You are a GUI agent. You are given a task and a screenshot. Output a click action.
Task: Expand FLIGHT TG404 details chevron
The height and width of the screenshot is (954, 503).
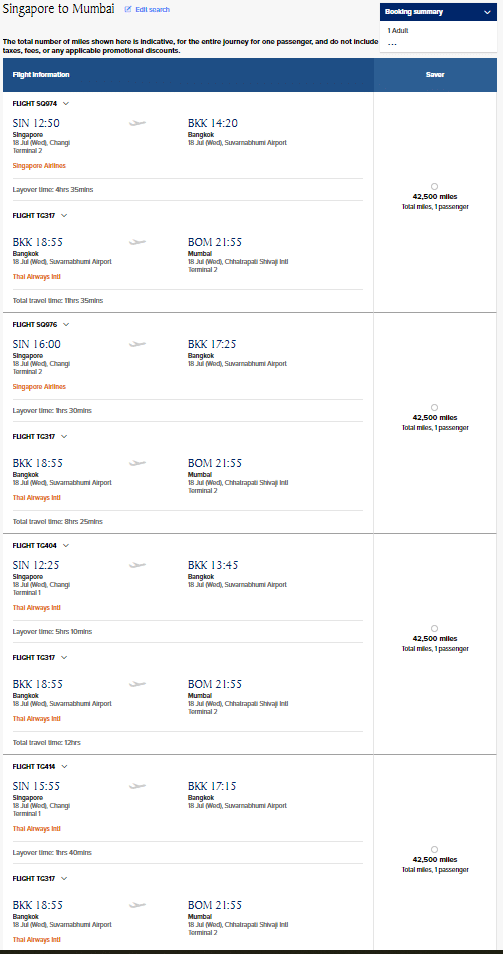coord(66,545)
